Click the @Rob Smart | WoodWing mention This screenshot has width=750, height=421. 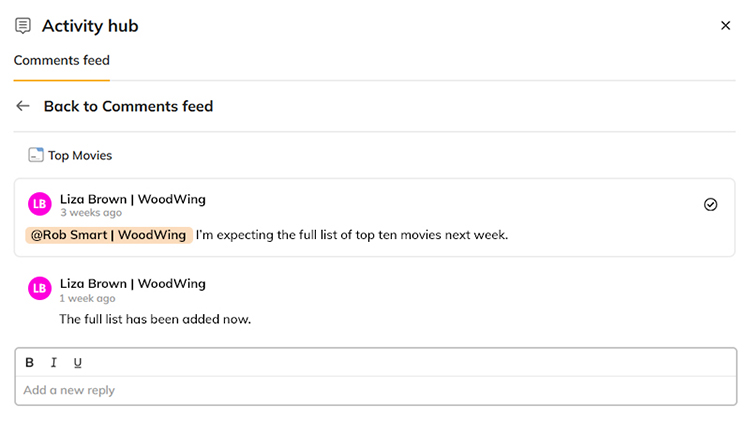pos(108,235)
